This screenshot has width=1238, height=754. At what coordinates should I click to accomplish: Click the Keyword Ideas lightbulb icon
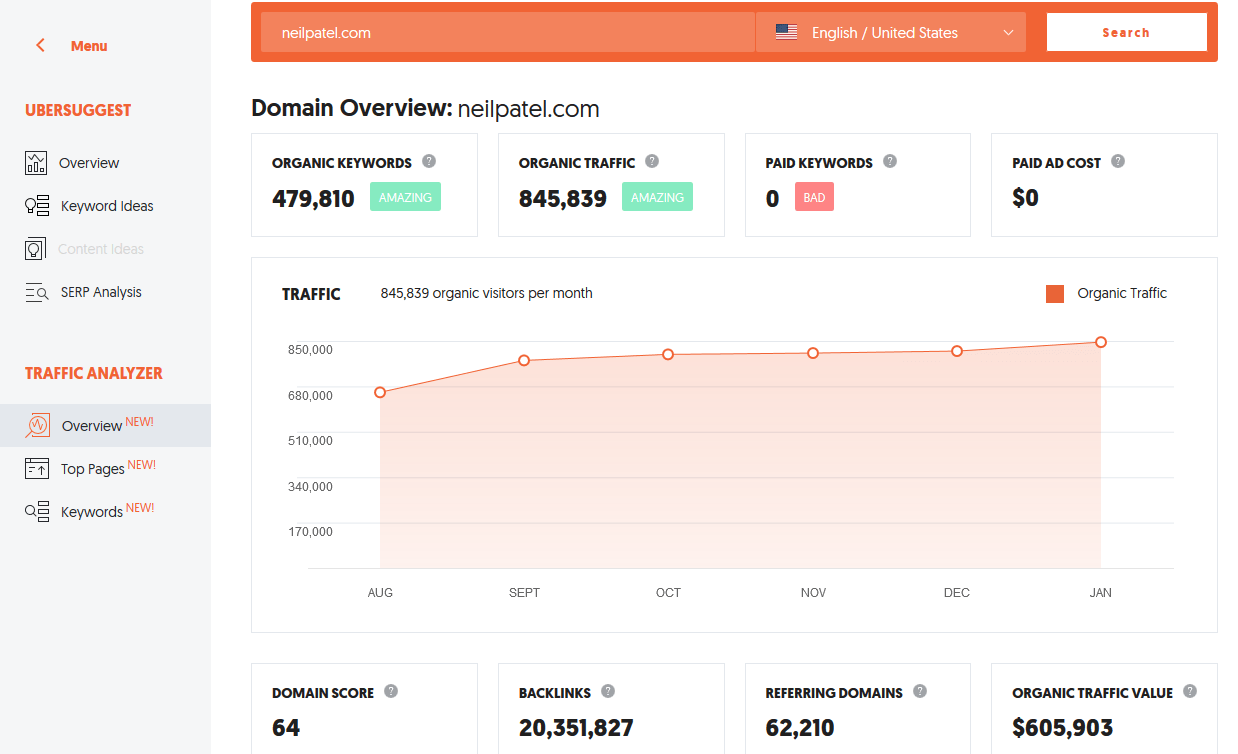[x=36, y=206]
